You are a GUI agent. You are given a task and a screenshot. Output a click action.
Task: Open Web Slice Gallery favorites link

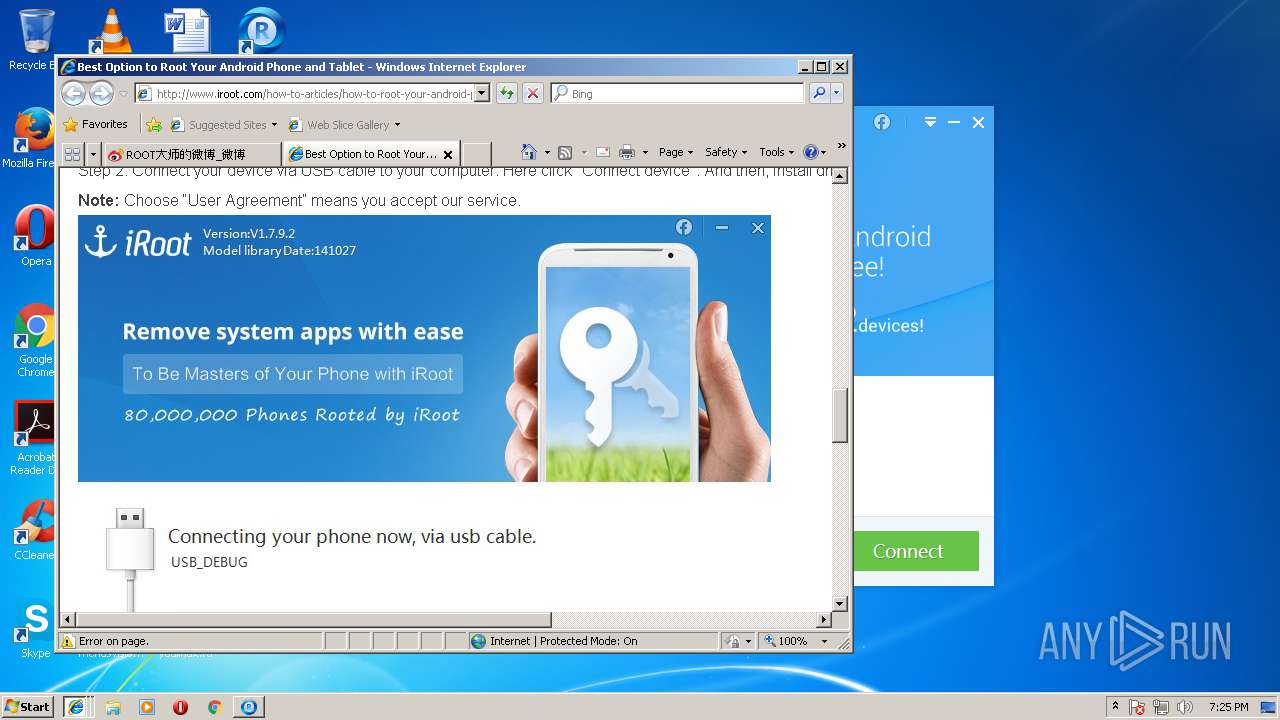point(345,125)
